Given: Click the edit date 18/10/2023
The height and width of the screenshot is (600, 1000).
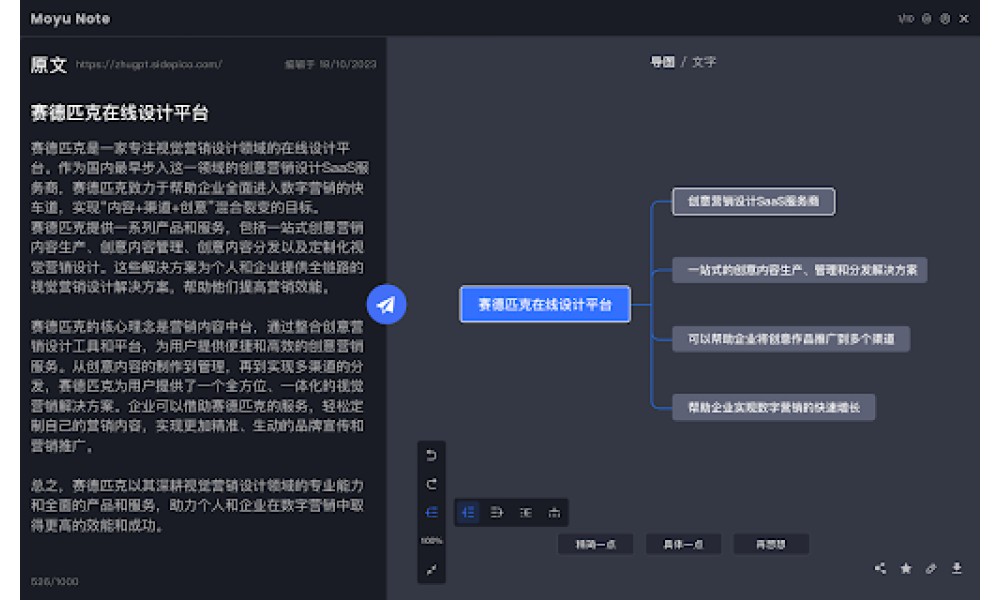Looking at the screenshot, I should (x=348, y=64).
